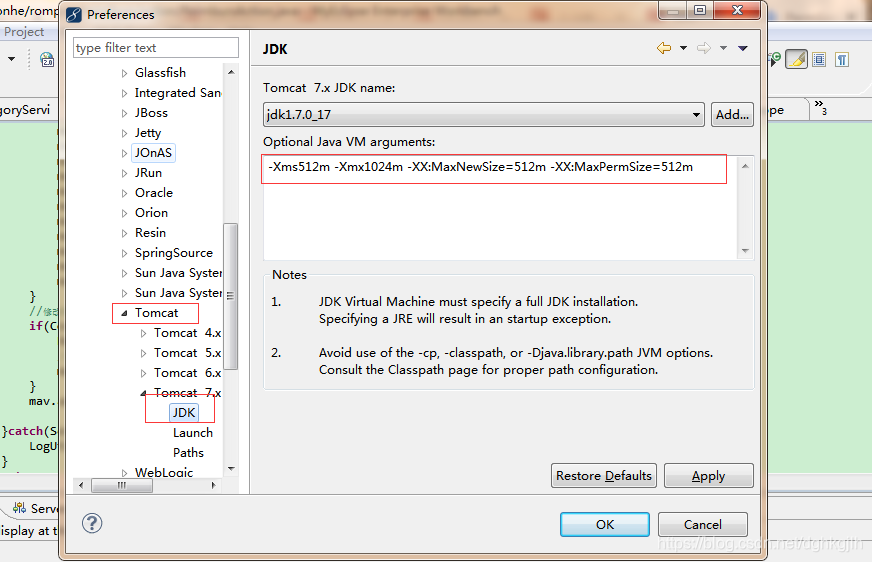Click the Cancel button
872x562 pixels.
point(703,525)
